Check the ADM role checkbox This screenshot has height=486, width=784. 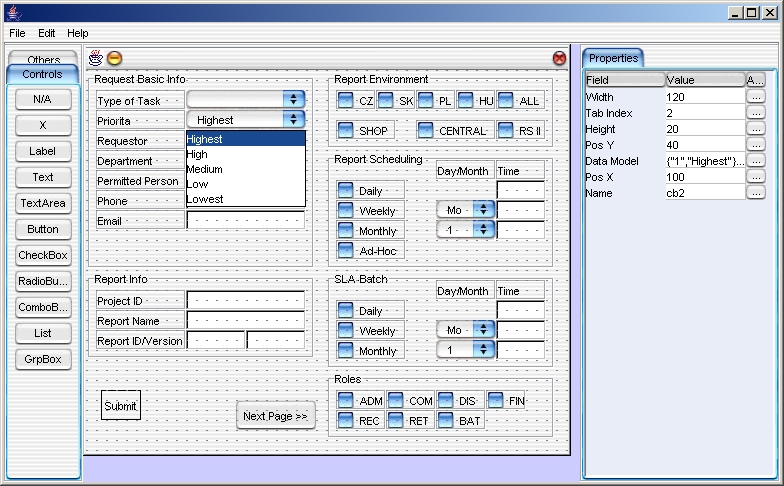(x=346, y=401)
